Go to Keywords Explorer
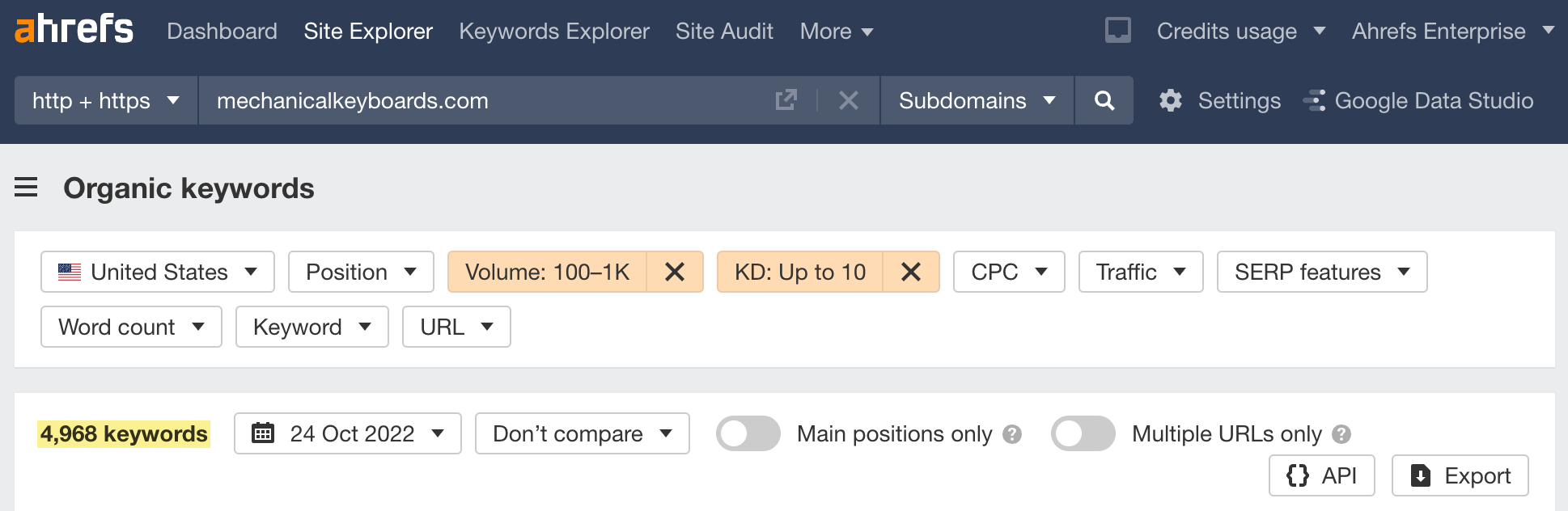The image size is (1568, 511). (553, 31)
